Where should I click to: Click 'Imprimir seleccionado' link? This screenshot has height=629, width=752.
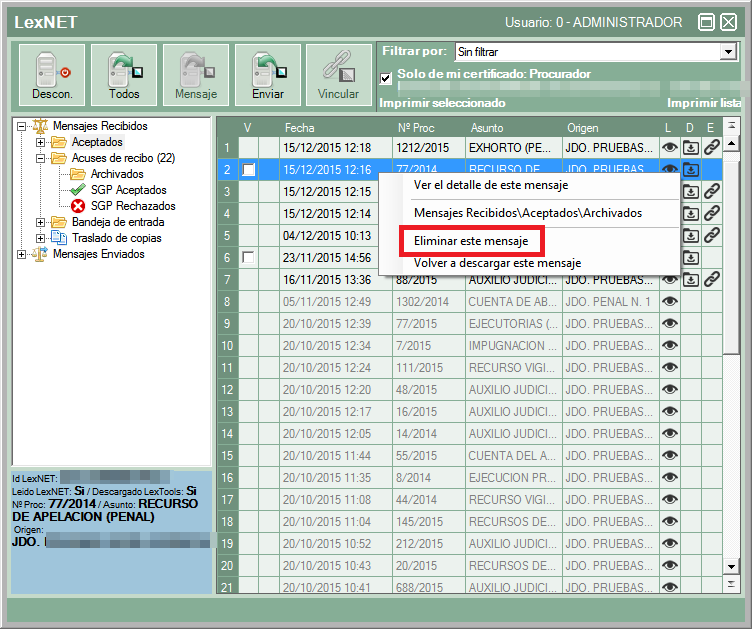click(x=443, y=102)
